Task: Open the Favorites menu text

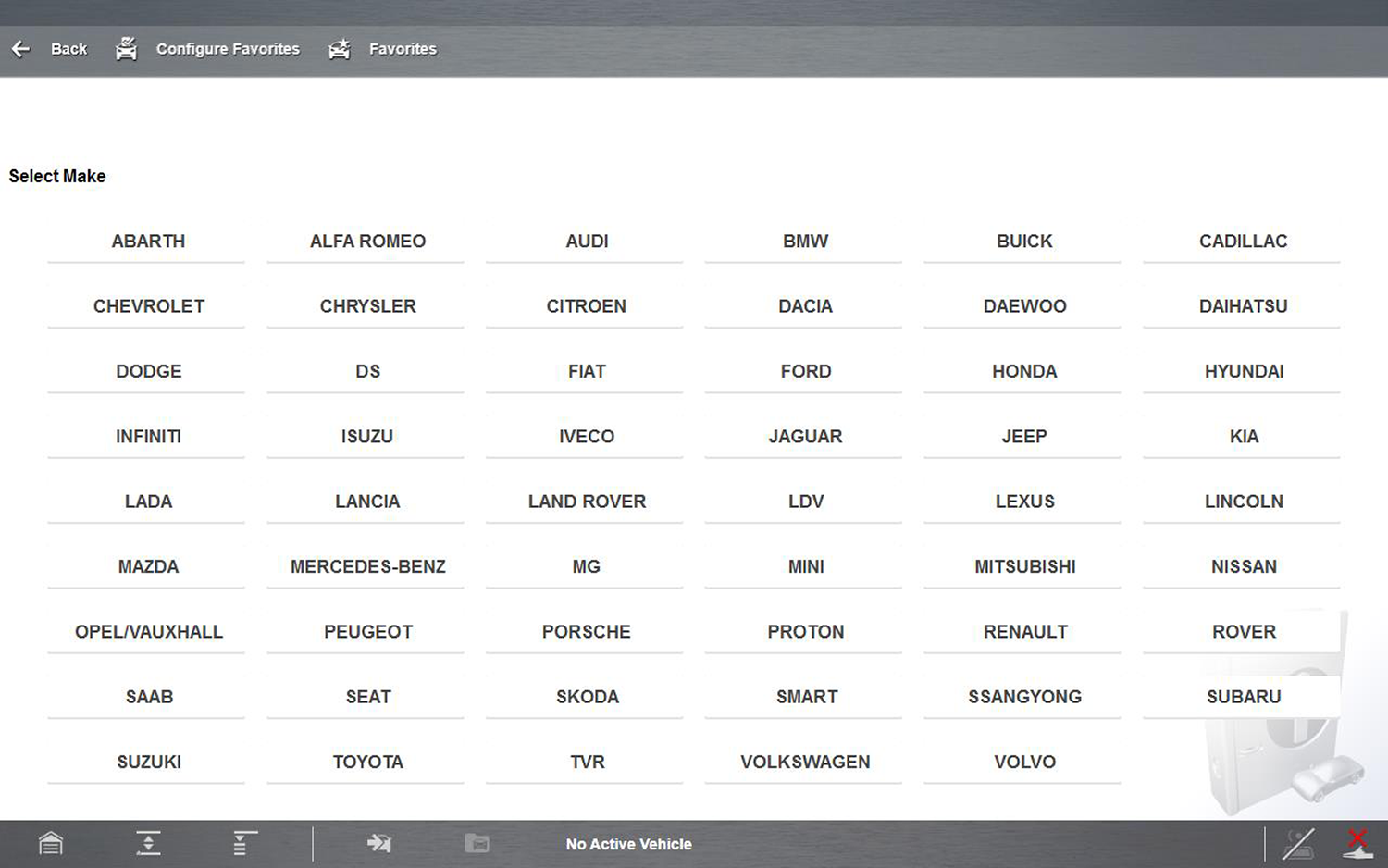Action: (x=403, y=49)
